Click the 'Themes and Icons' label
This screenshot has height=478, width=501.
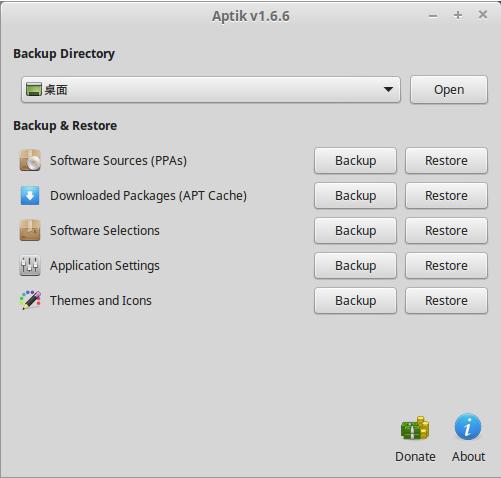(x=101, y=300)
